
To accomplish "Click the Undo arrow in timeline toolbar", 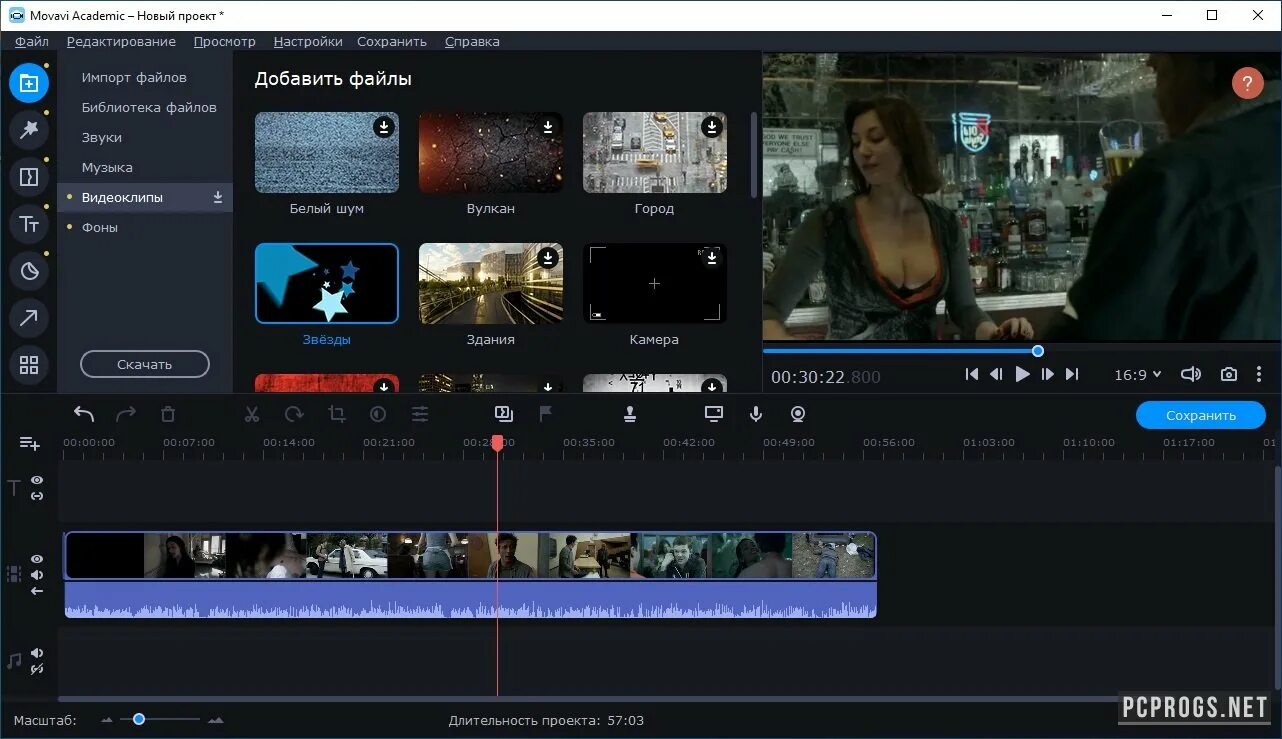I will pos(84,414).
